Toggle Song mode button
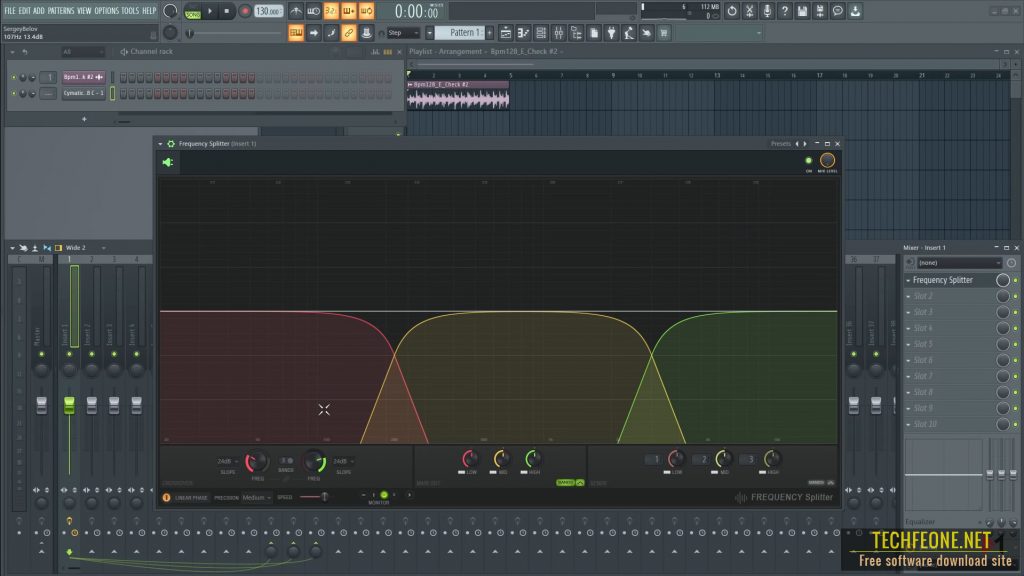The image size is (1024, 576). 193,12
